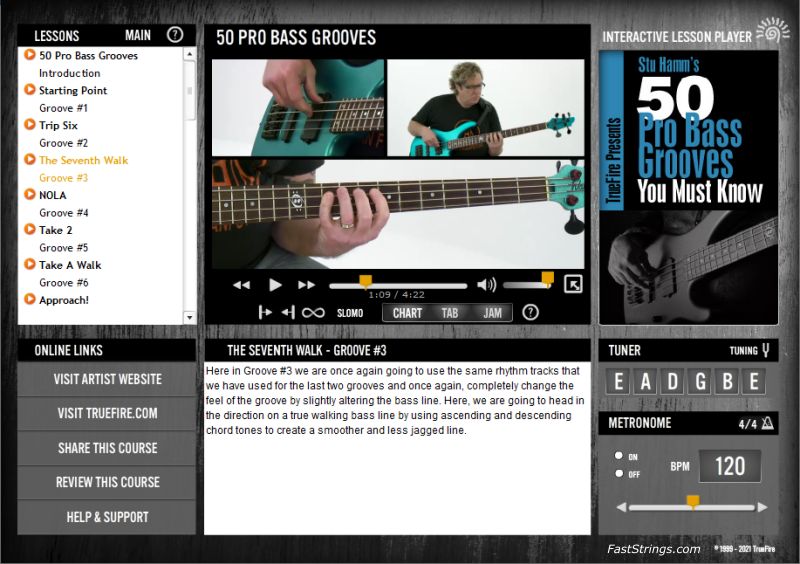Click SHARE THIS COURSE button
Viewport: 800px width, 564px height.
tap(107, 448)
